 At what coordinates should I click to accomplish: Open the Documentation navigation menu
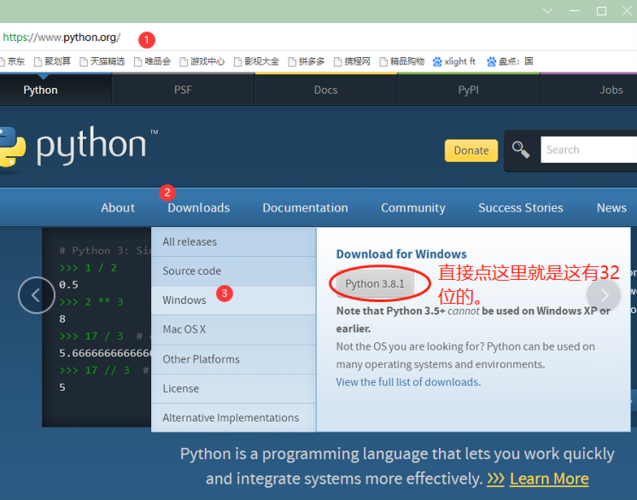(x=305, y=208)
